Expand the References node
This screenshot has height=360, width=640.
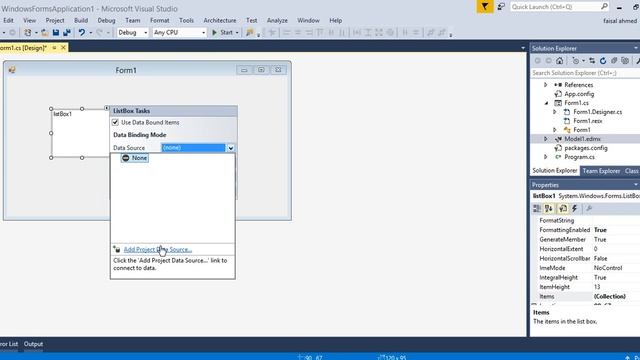[x=546, y=85]
